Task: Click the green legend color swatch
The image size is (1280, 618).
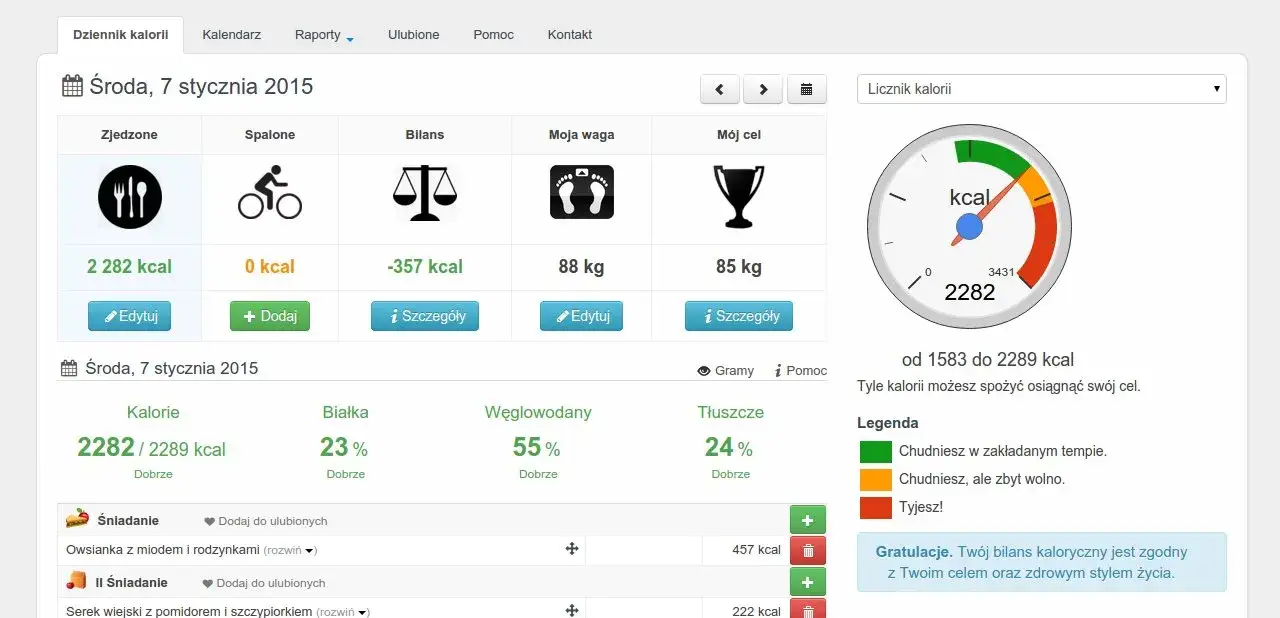Action: tap(875, 451)
